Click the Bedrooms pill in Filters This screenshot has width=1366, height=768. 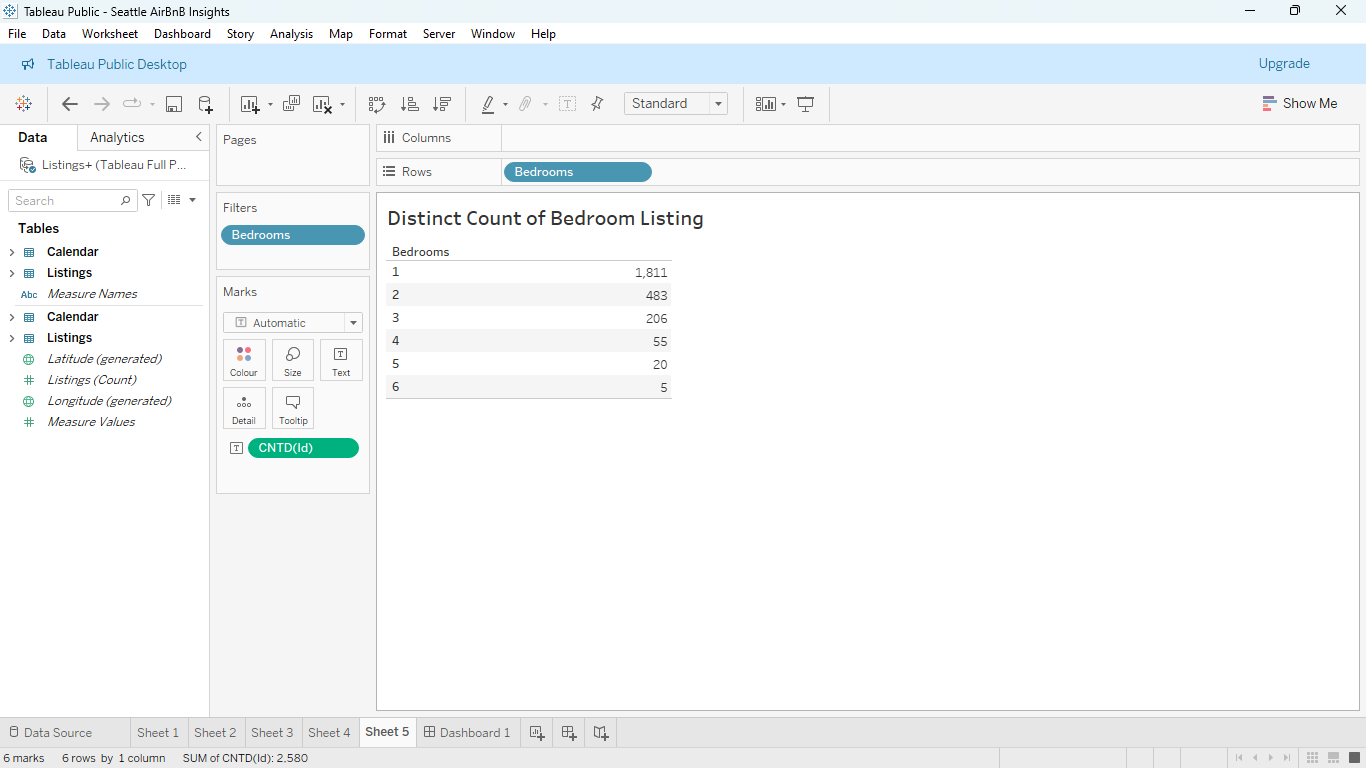(x=293, y=235)
